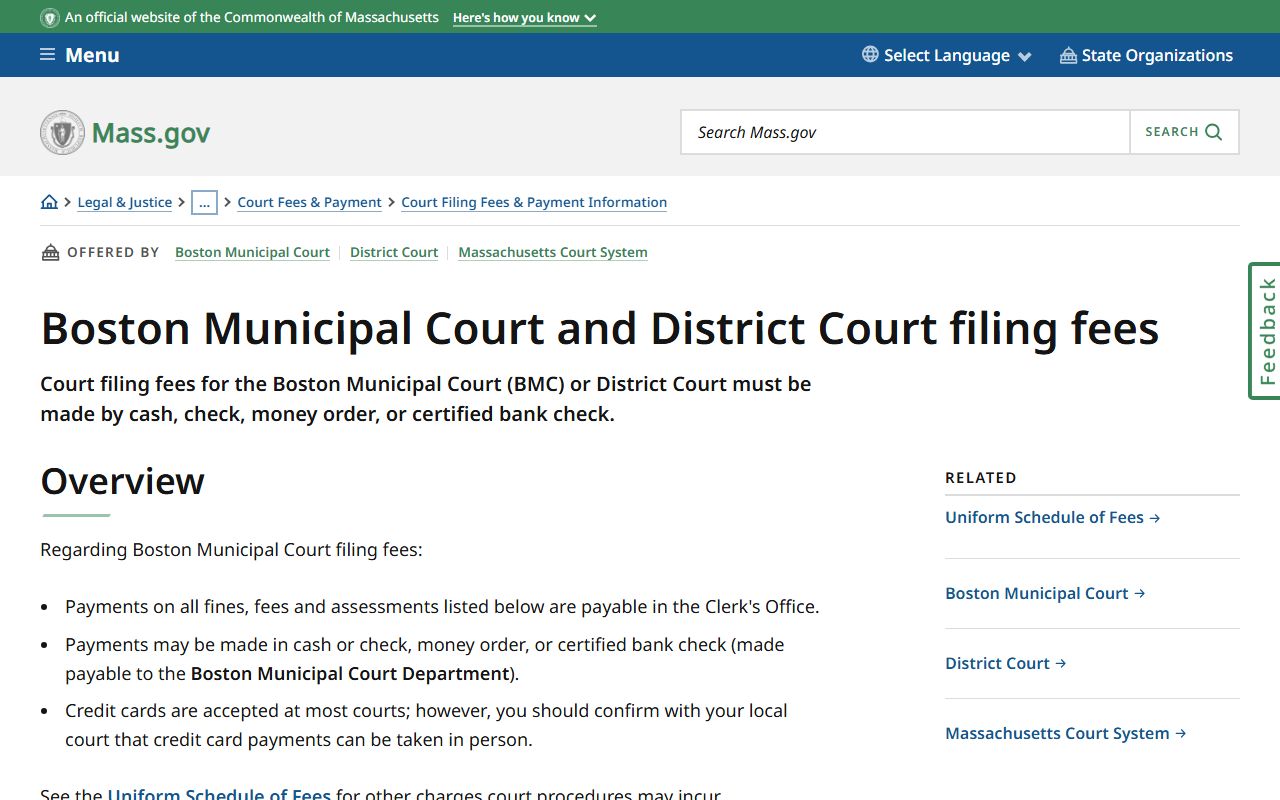
Task: Click the Massachusetts seal icon in the top banner
Action: click(49, 18)
